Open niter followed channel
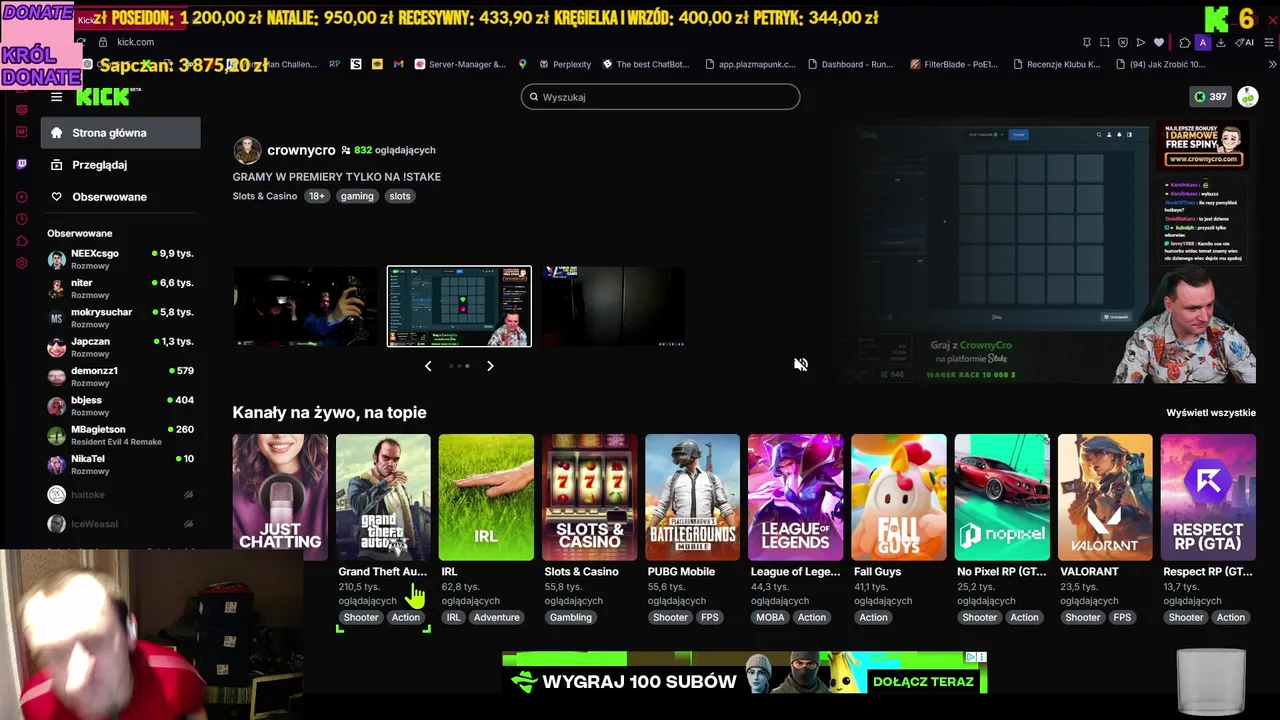The width and height of the screenshot is (1280, 720). (120, 289)
